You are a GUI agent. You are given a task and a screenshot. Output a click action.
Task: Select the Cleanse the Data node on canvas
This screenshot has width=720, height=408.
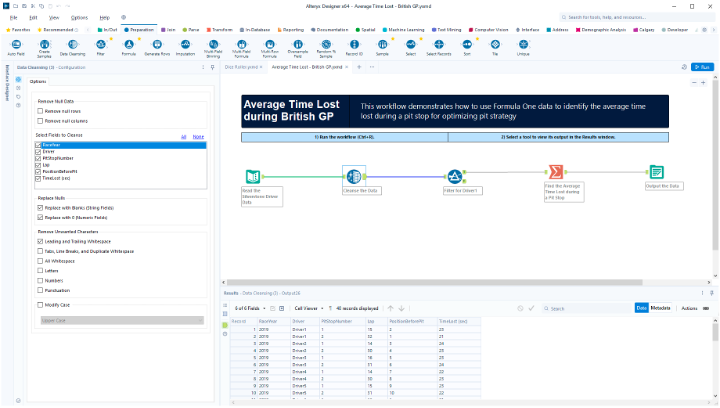[x=354, y=176]
